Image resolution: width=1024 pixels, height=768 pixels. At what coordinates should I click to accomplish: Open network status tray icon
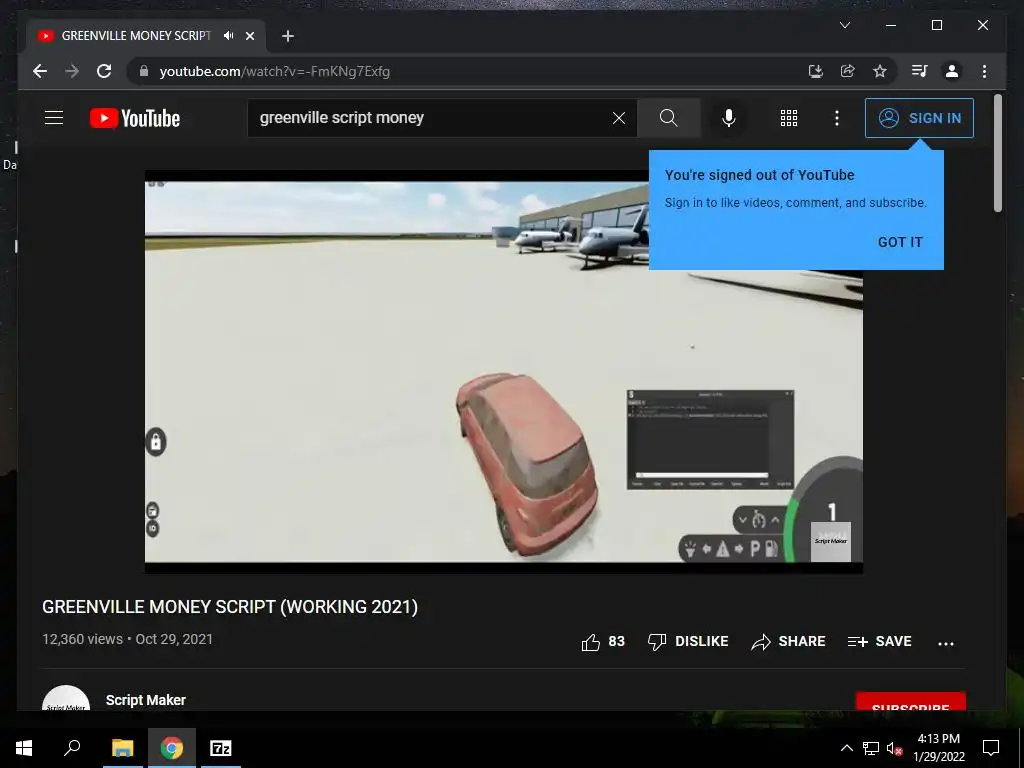(x=871, y=748)
